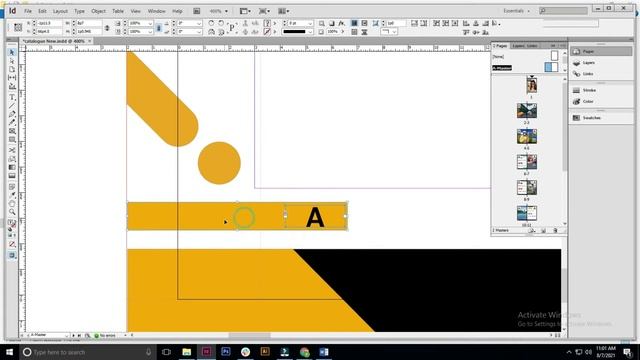Open Stroke panel from the right dock
The image size is (640, 360).
point(601,90)
